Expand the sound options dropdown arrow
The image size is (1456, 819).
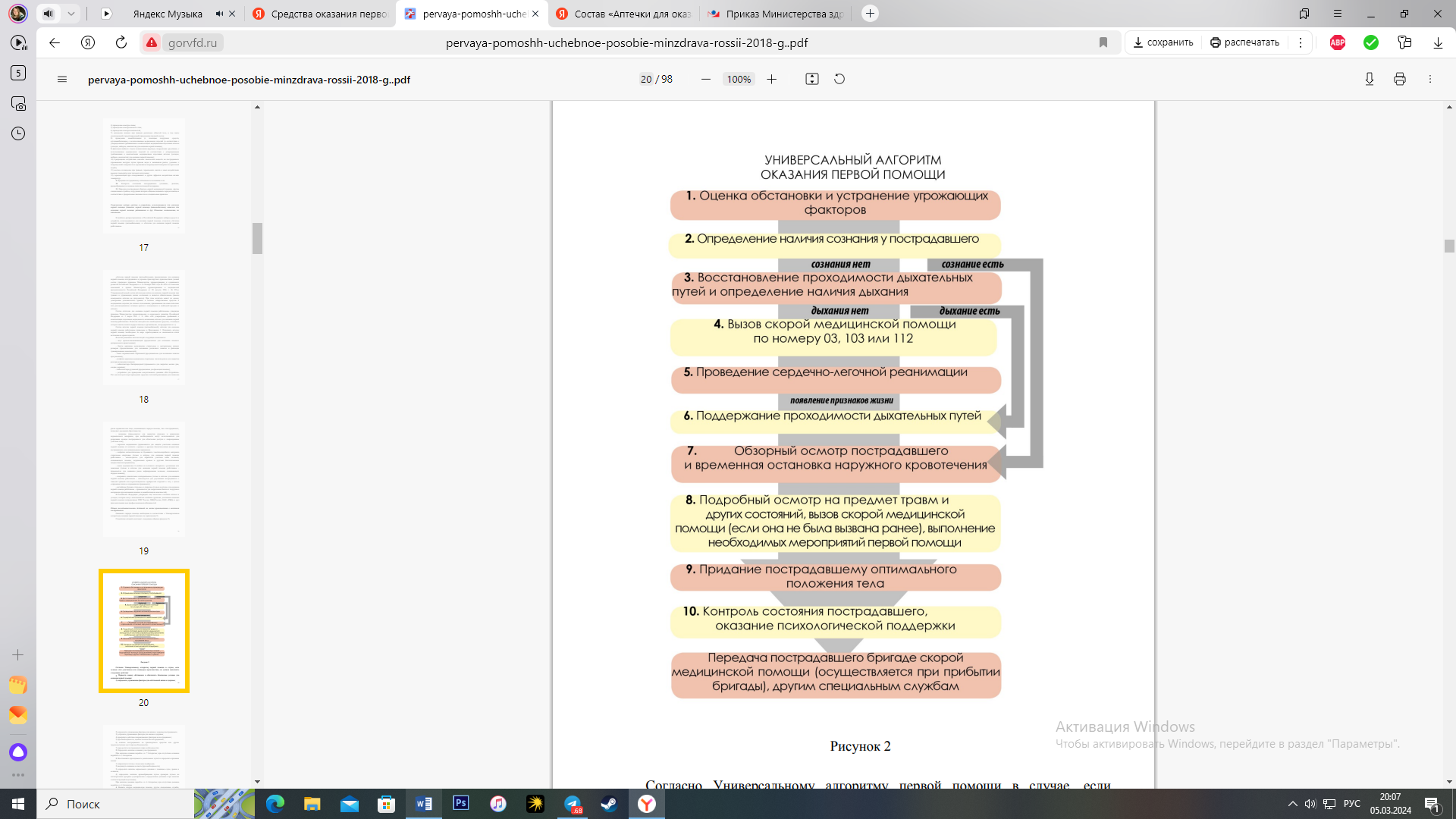(x=71, y=14)
